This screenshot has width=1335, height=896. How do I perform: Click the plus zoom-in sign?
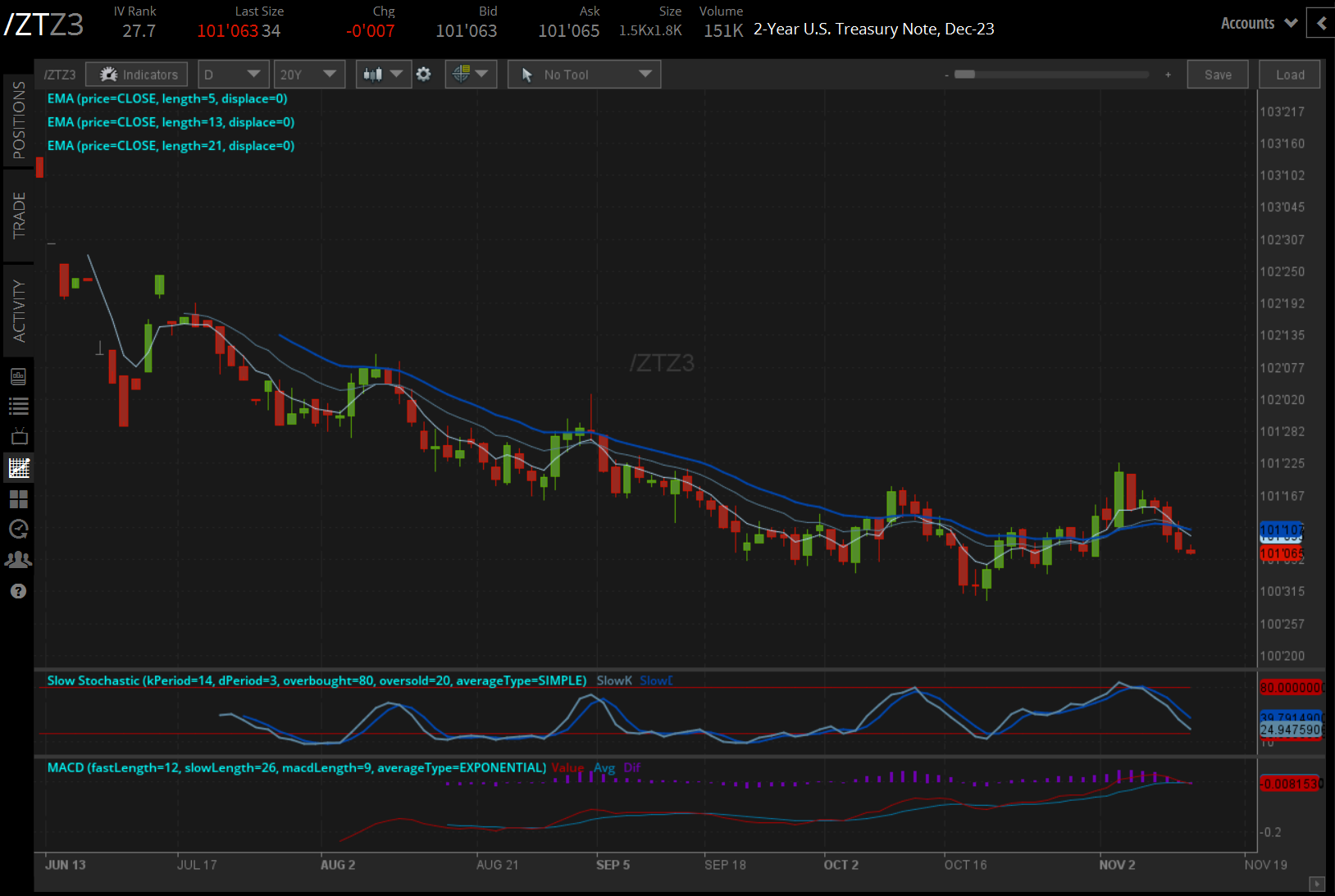tap(1168, 75)
